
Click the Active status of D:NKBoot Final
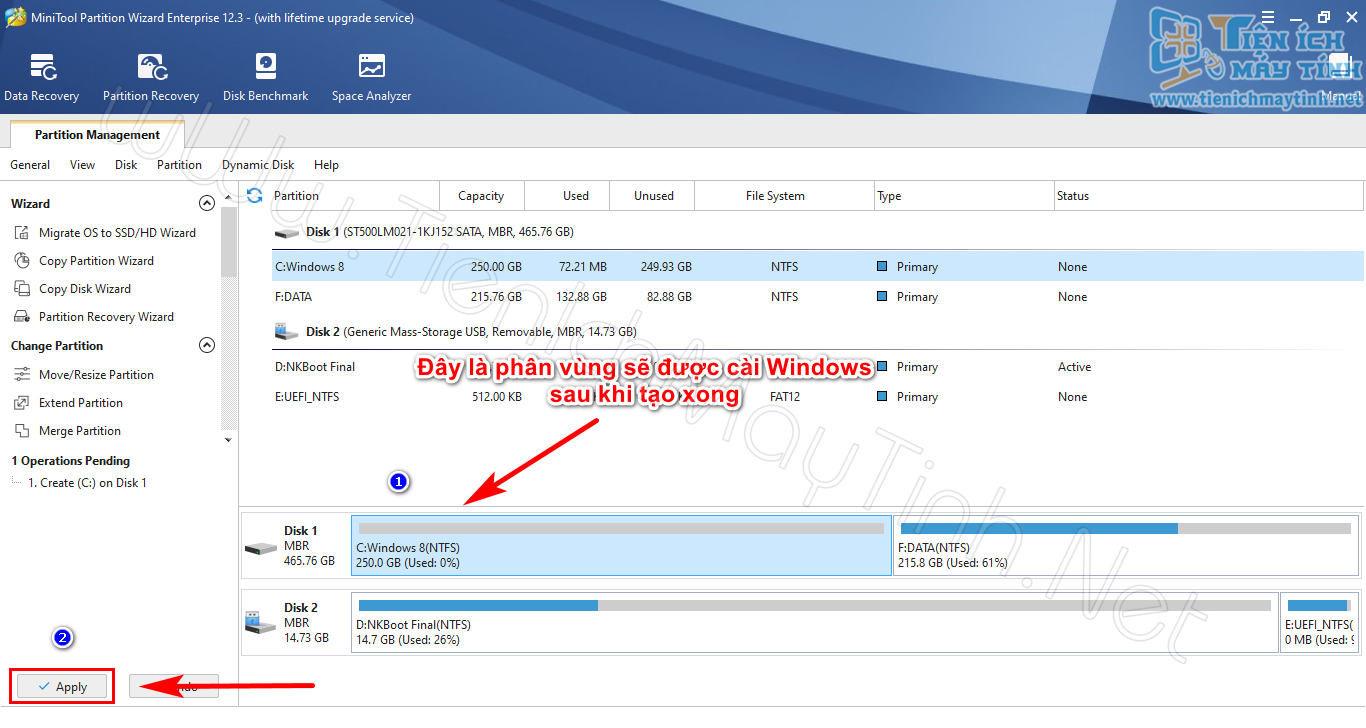[1075, 367]
